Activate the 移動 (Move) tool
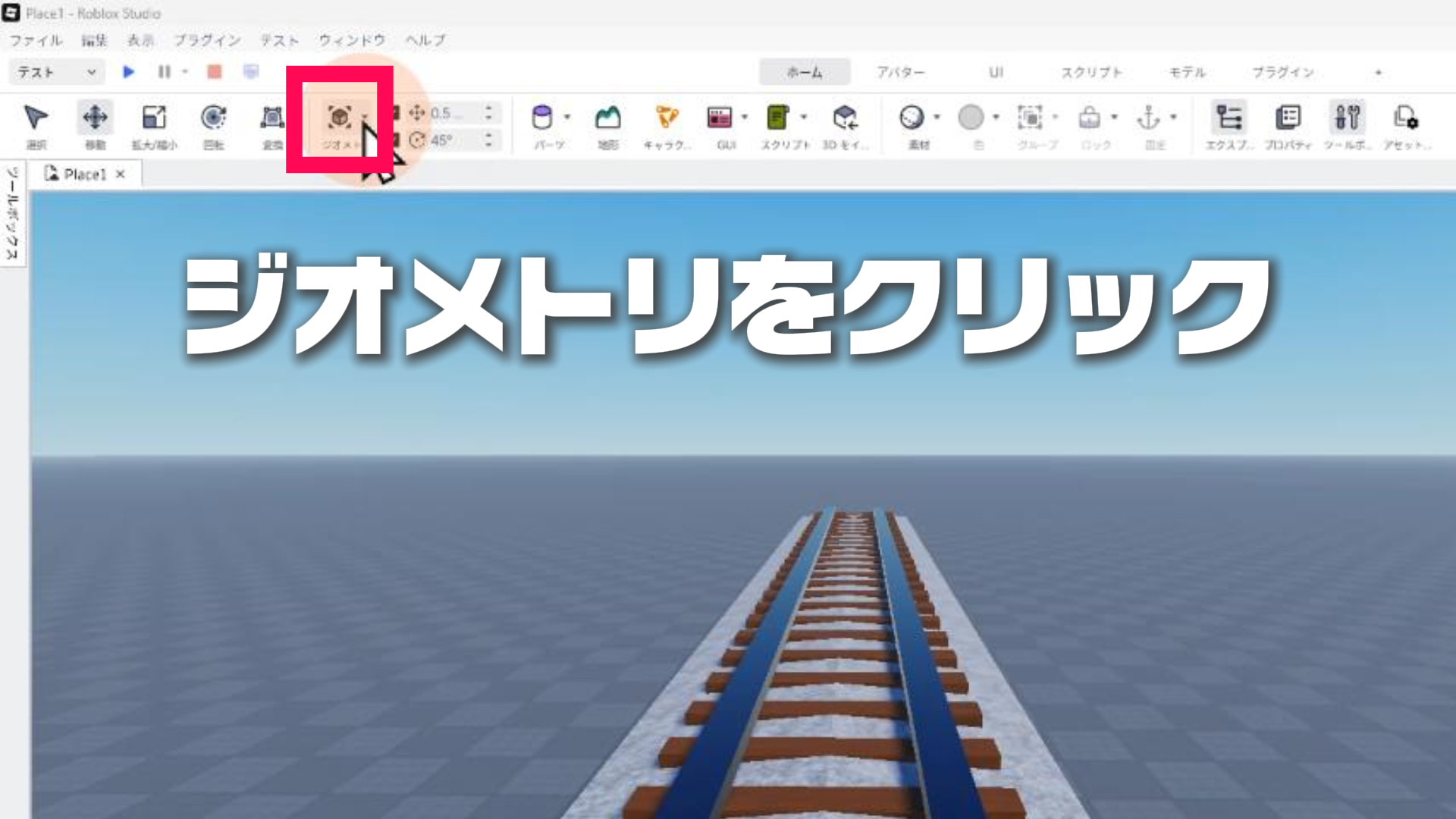This screenshot has height=819, width=1456. pyautogui.click(x=95, y=118)
